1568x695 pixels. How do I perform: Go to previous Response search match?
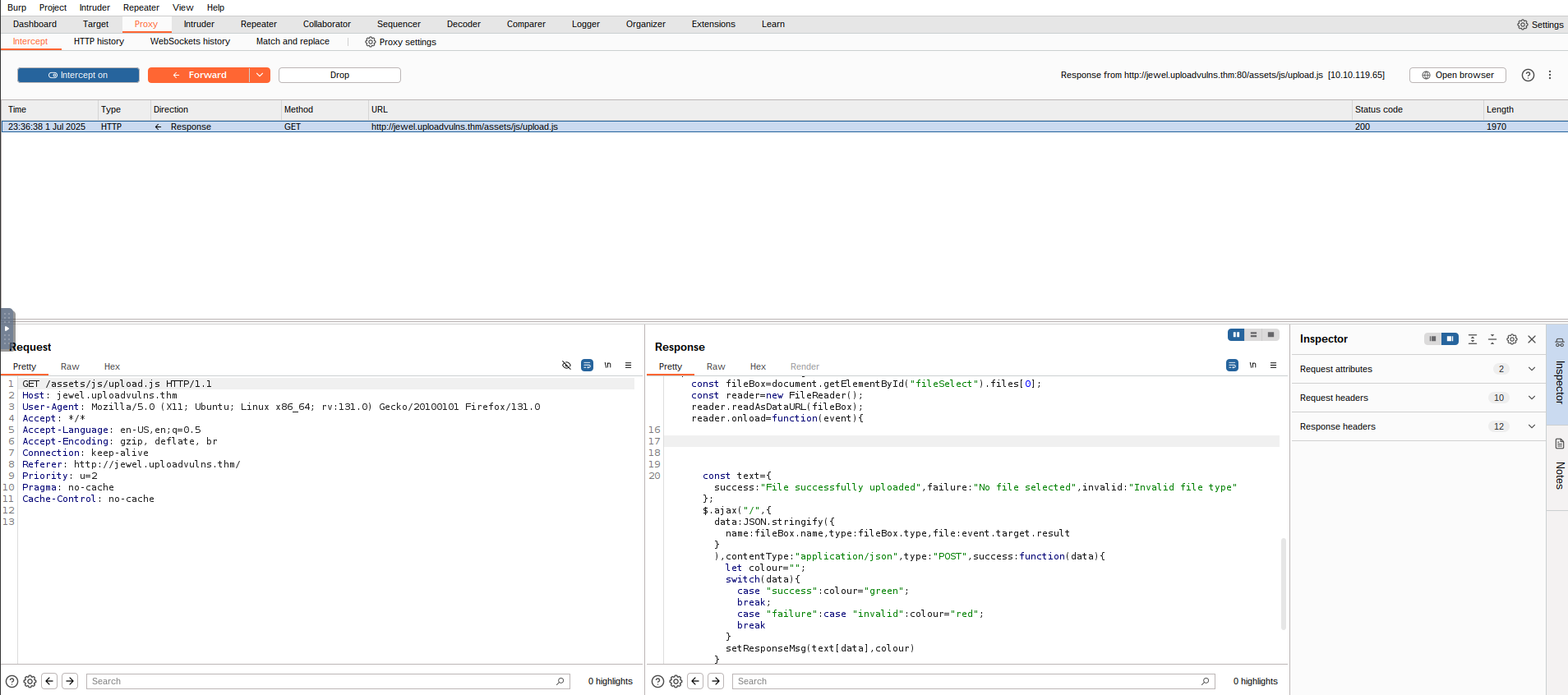click(x=695, y=681)
